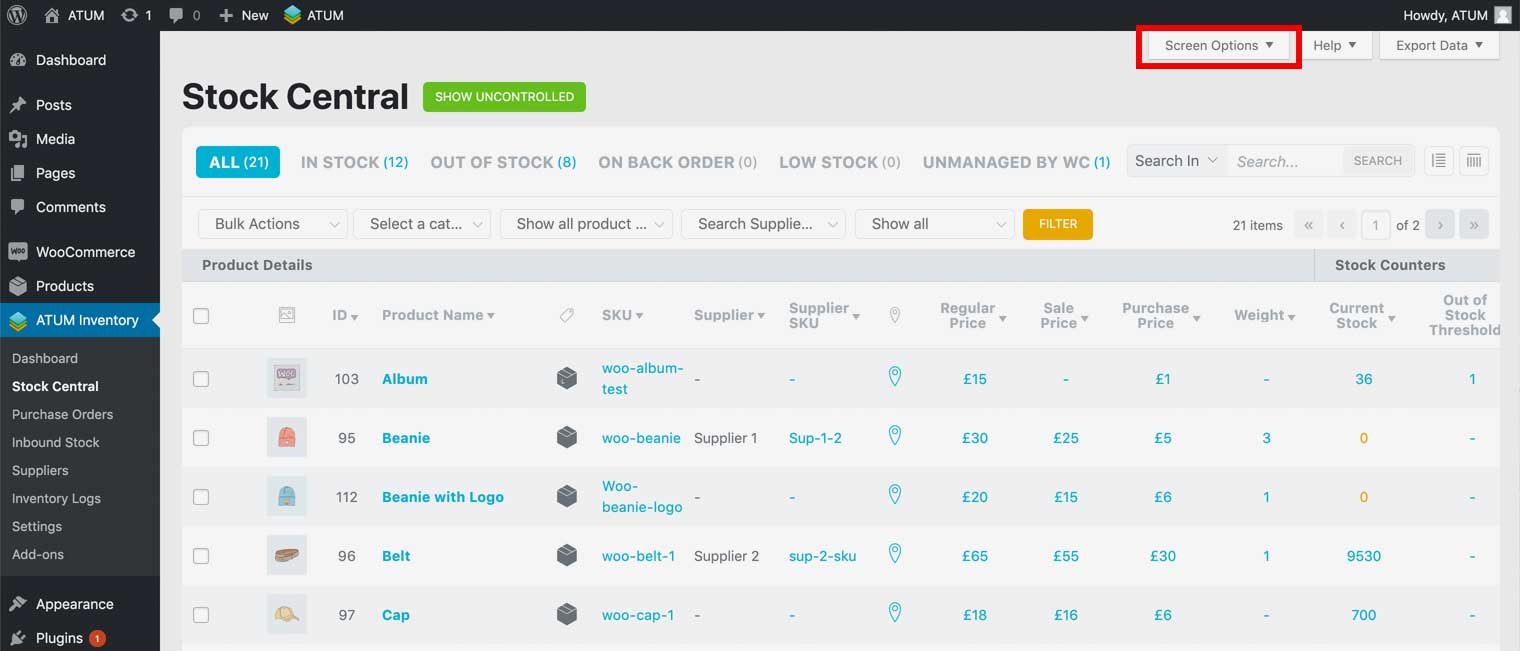Click into the Search text field
Viewport: 1520px width, 651px height.
click(x=1284, y=161)
